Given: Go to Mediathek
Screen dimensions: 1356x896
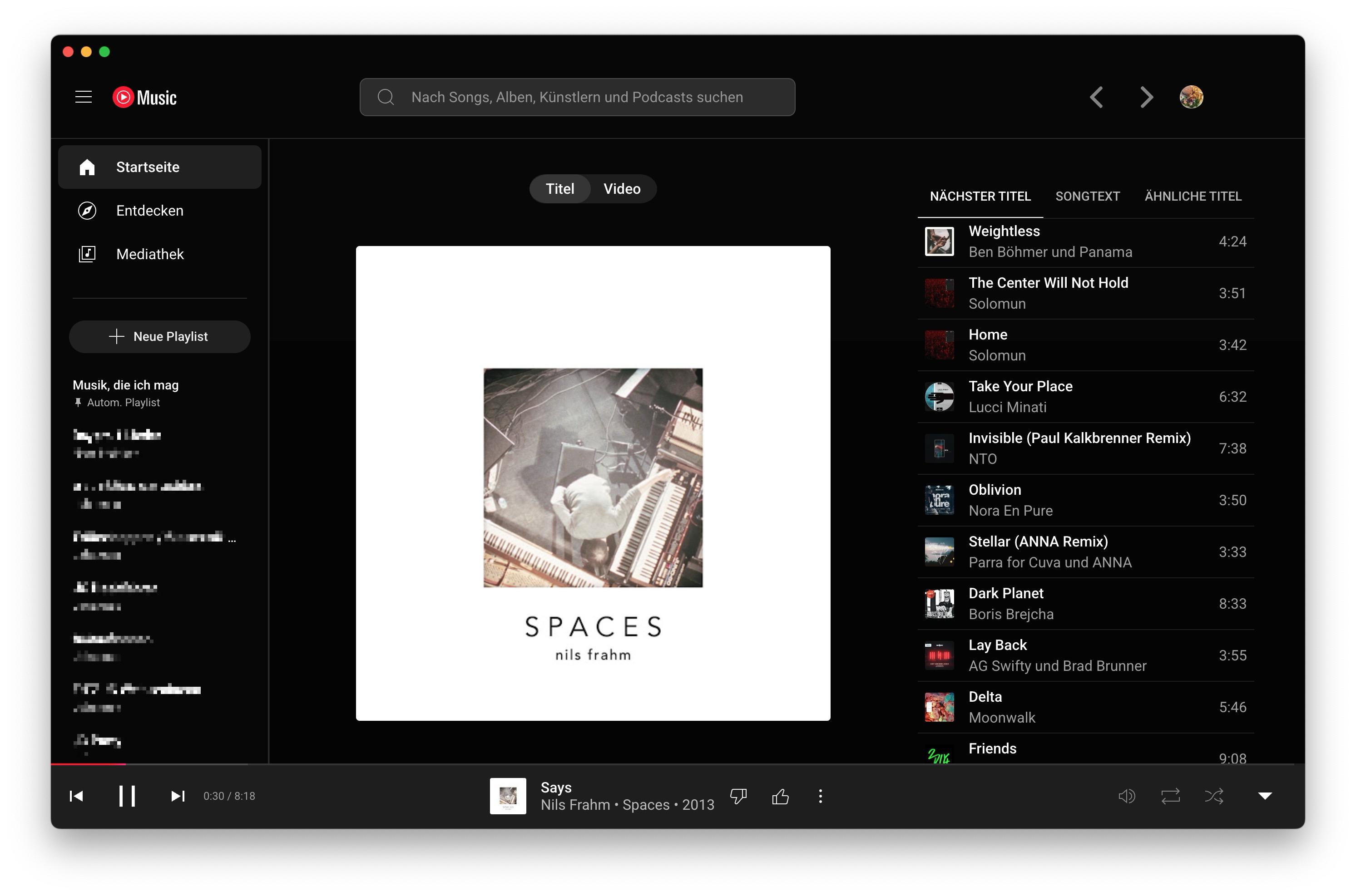Looking at the screenshot, I should [x=159, y=254].
